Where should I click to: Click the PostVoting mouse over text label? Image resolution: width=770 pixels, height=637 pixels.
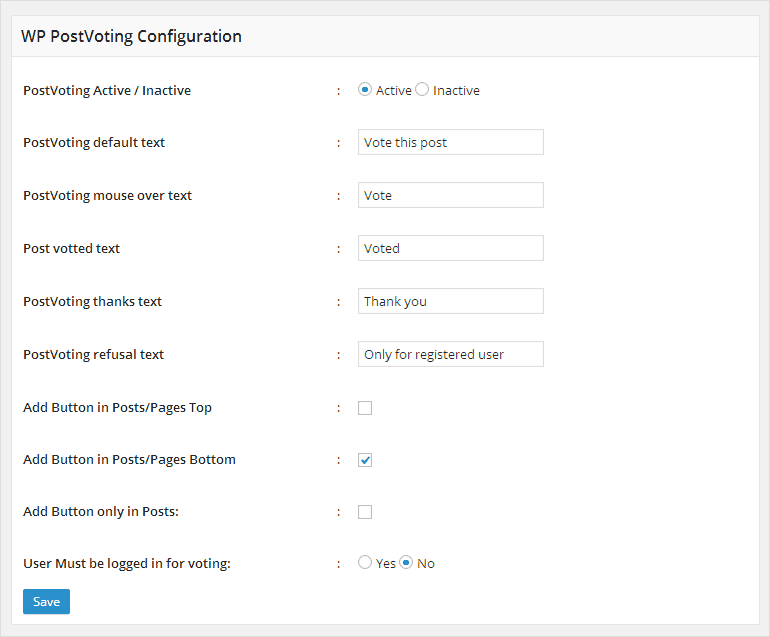(x=107, y=195)
